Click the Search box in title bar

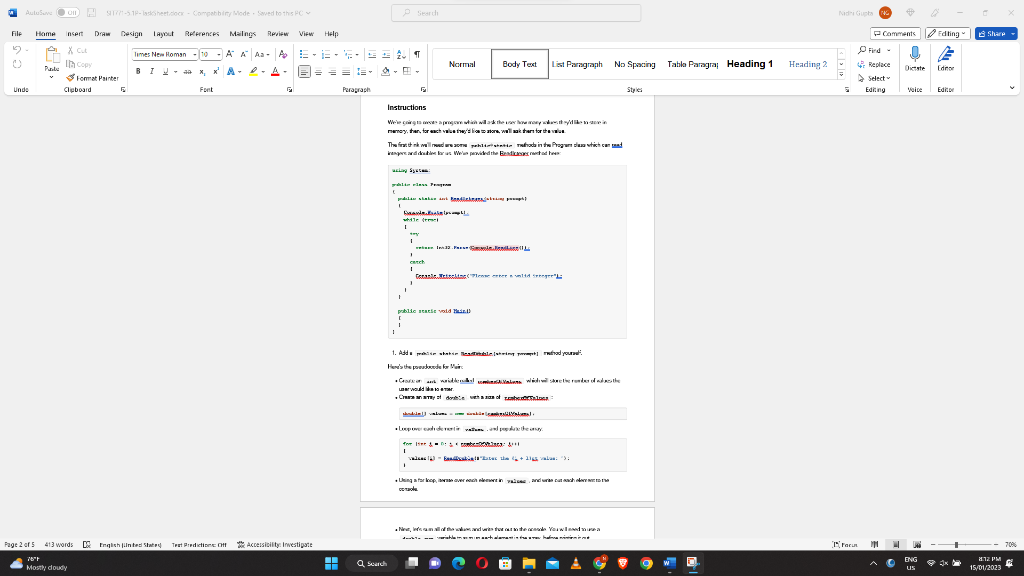coord(516,12)
